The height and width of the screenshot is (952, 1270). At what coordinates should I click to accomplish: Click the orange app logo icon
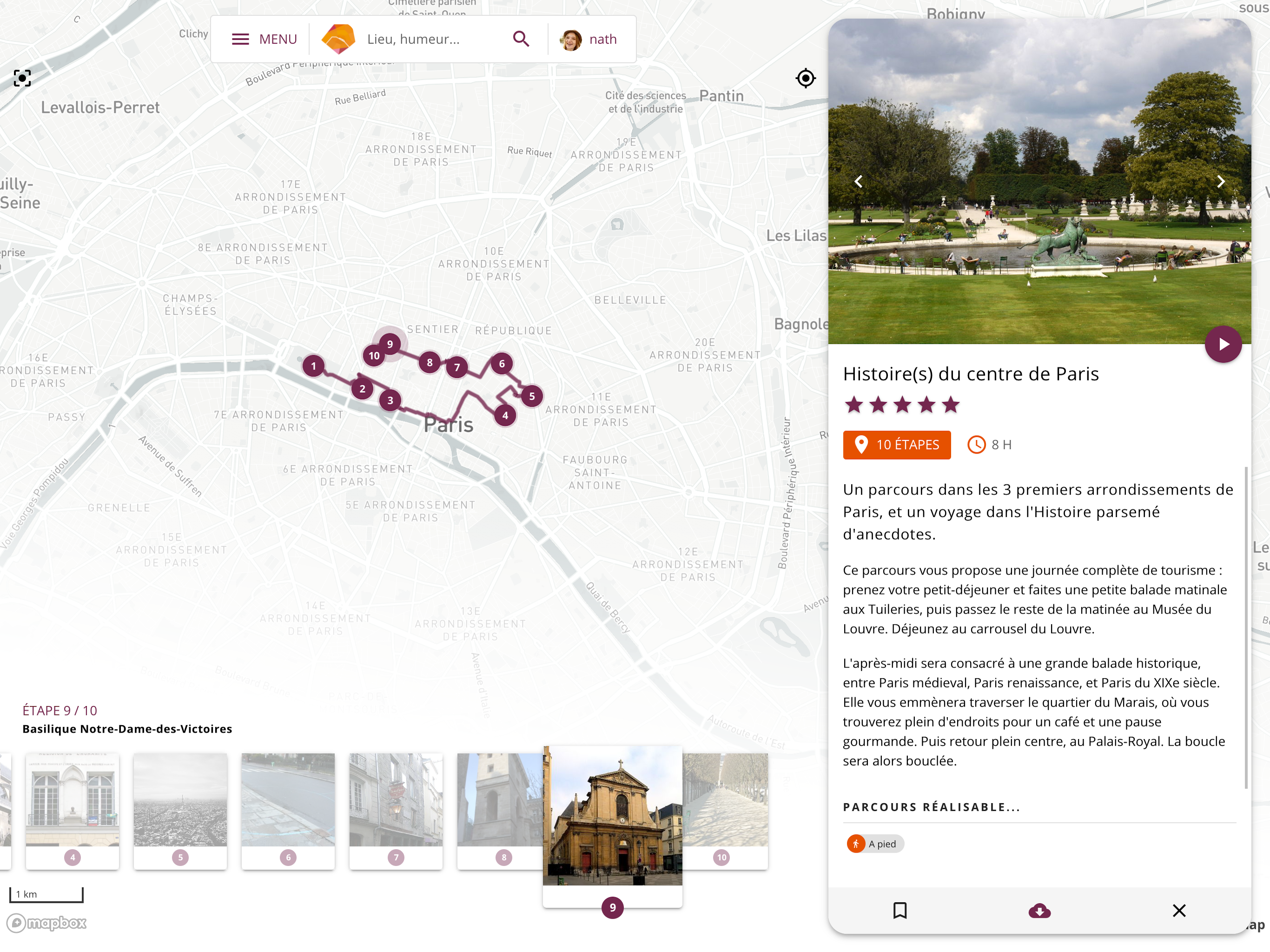[x=338, y=39]
